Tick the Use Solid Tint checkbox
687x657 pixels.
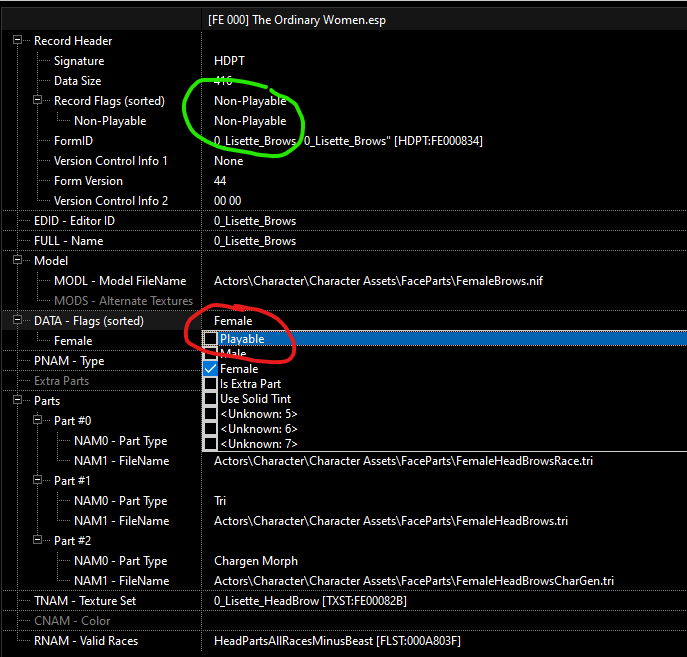pyautogui.click(x=210, y=399)
